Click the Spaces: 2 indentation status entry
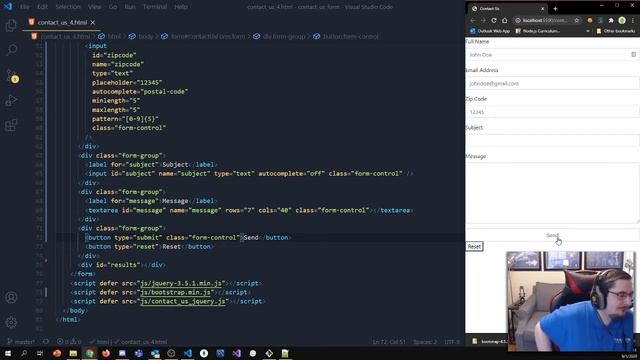Image resolution: width=640 pixels, height=360 pixels. tap(424, 342)
